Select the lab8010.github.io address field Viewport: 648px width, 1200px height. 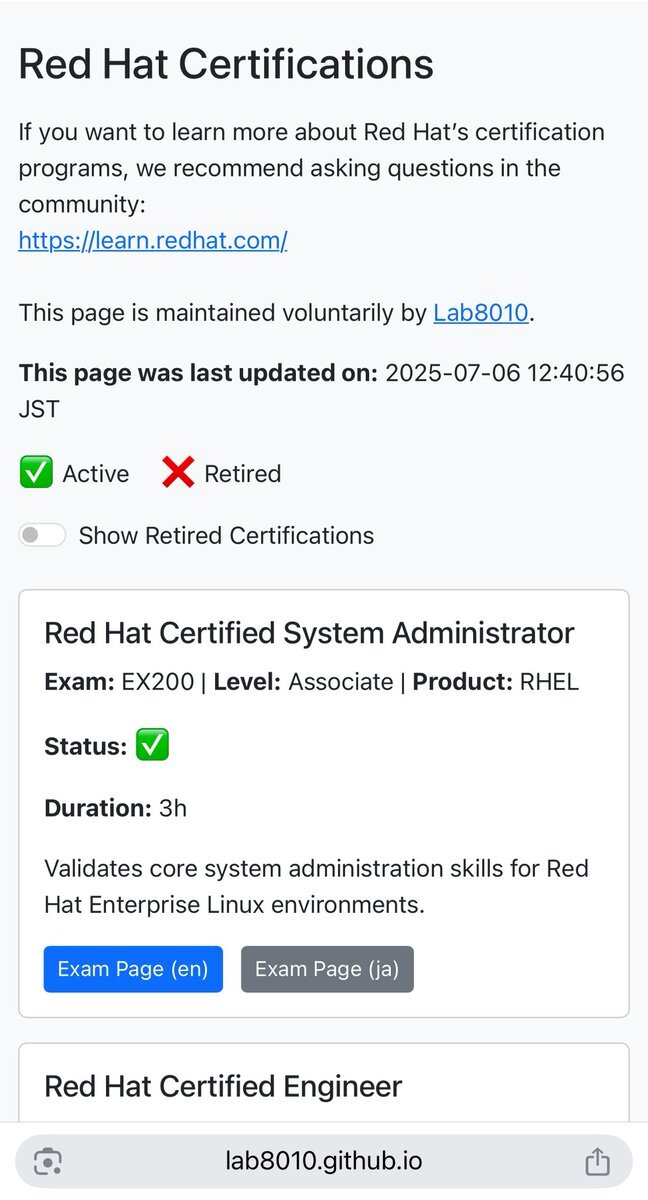point(324,1161)
